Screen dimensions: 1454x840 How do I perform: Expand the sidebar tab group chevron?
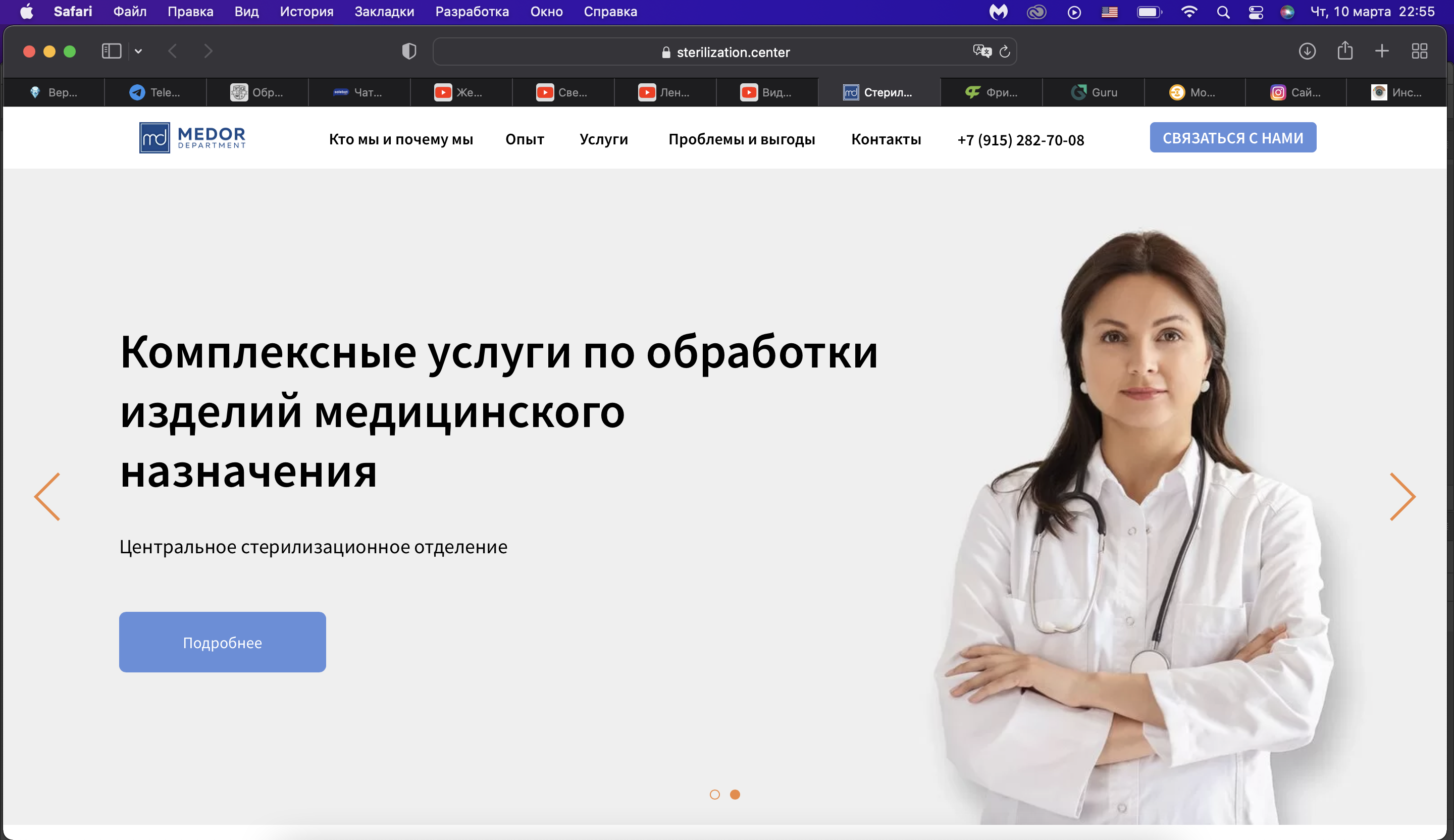[138, 51]
